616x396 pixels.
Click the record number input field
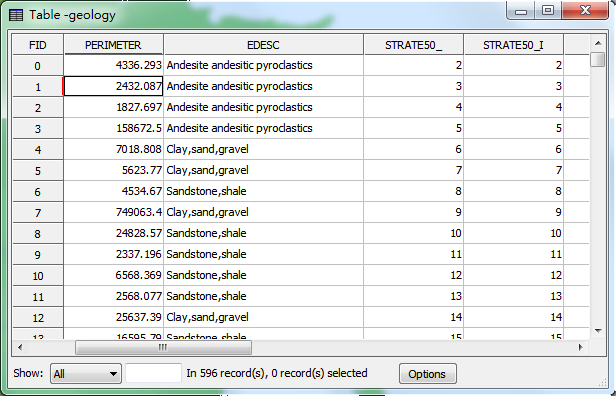pos(153,373)
